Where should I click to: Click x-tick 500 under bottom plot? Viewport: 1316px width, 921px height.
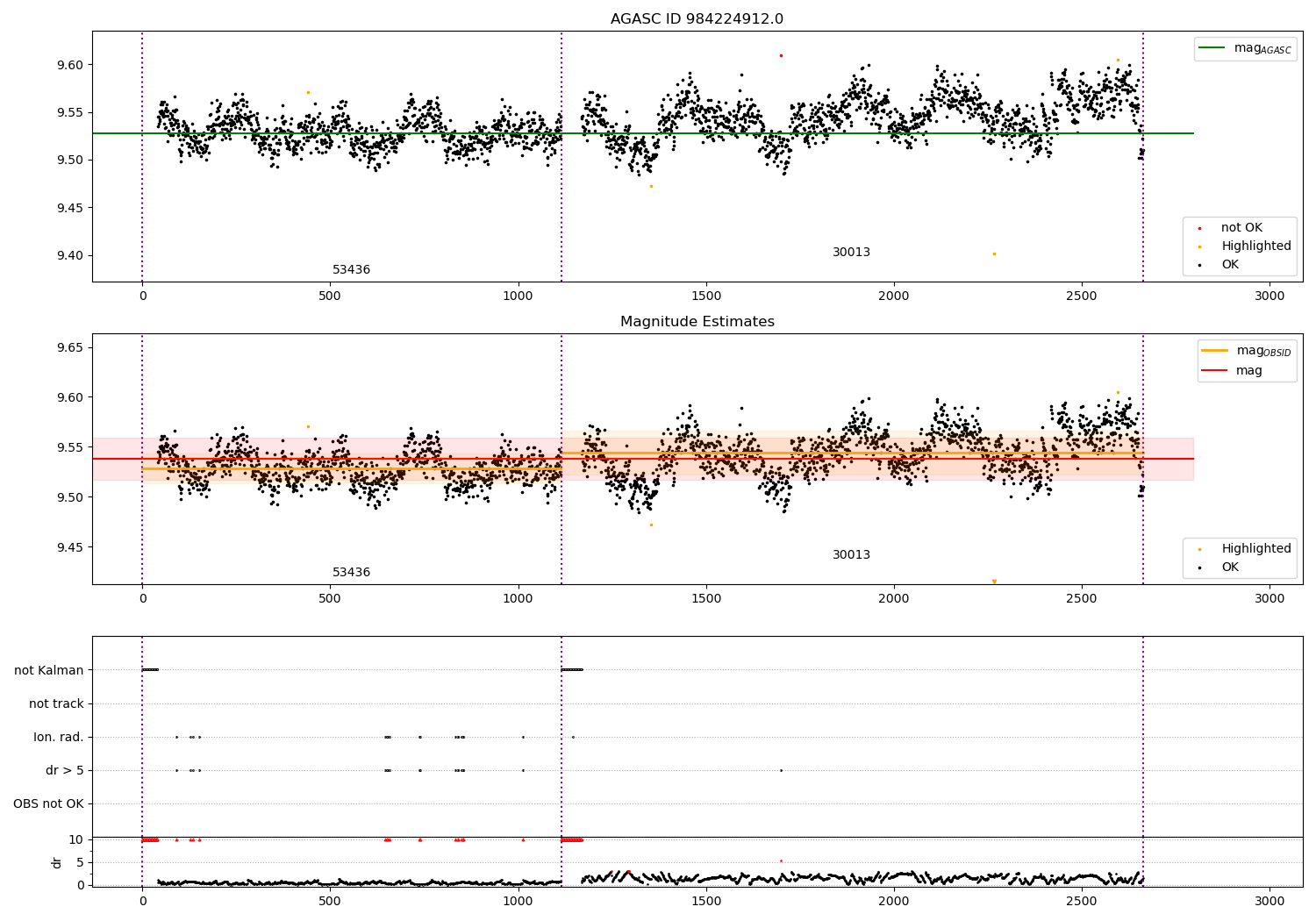pos(330,901)
